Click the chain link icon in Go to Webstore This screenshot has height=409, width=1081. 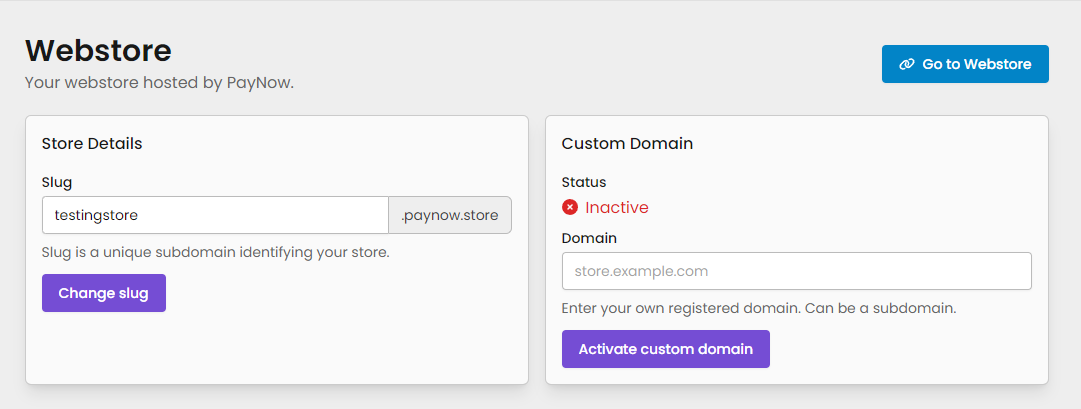click(x=907, y=64)
